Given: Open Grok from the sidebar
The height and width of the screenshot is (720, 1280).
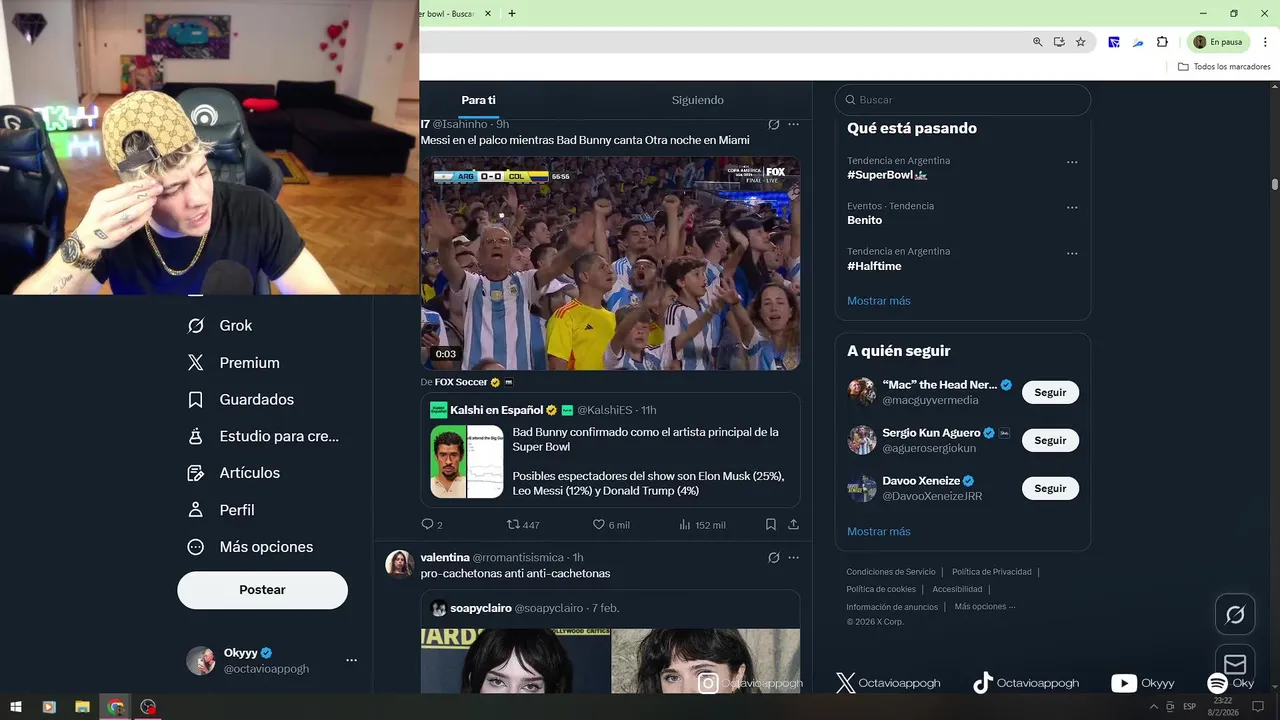Looking at the screenshot, I should pos(220,326).
